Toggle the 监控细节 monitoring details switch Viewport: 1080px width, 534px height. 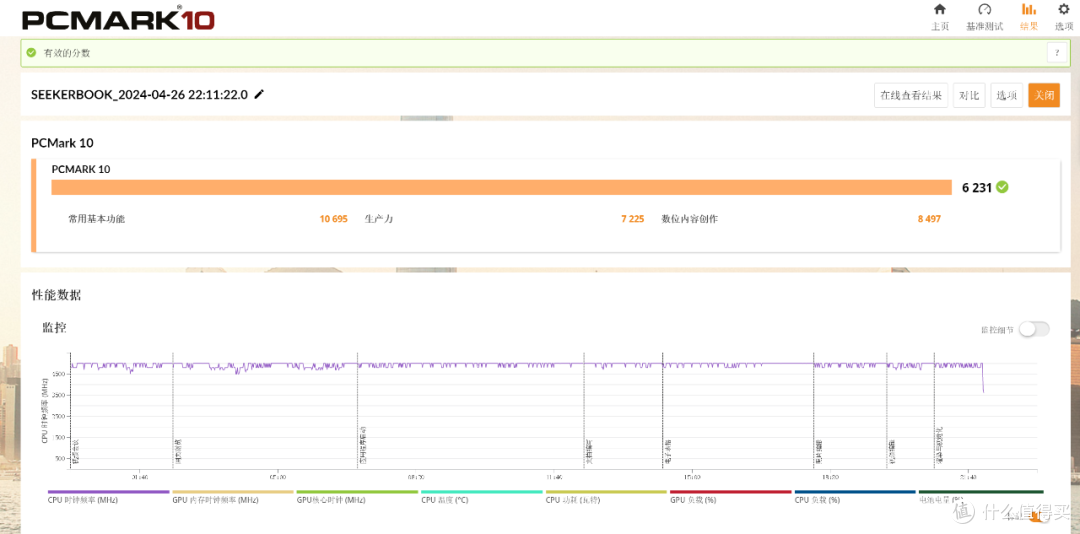(1035, 329)
